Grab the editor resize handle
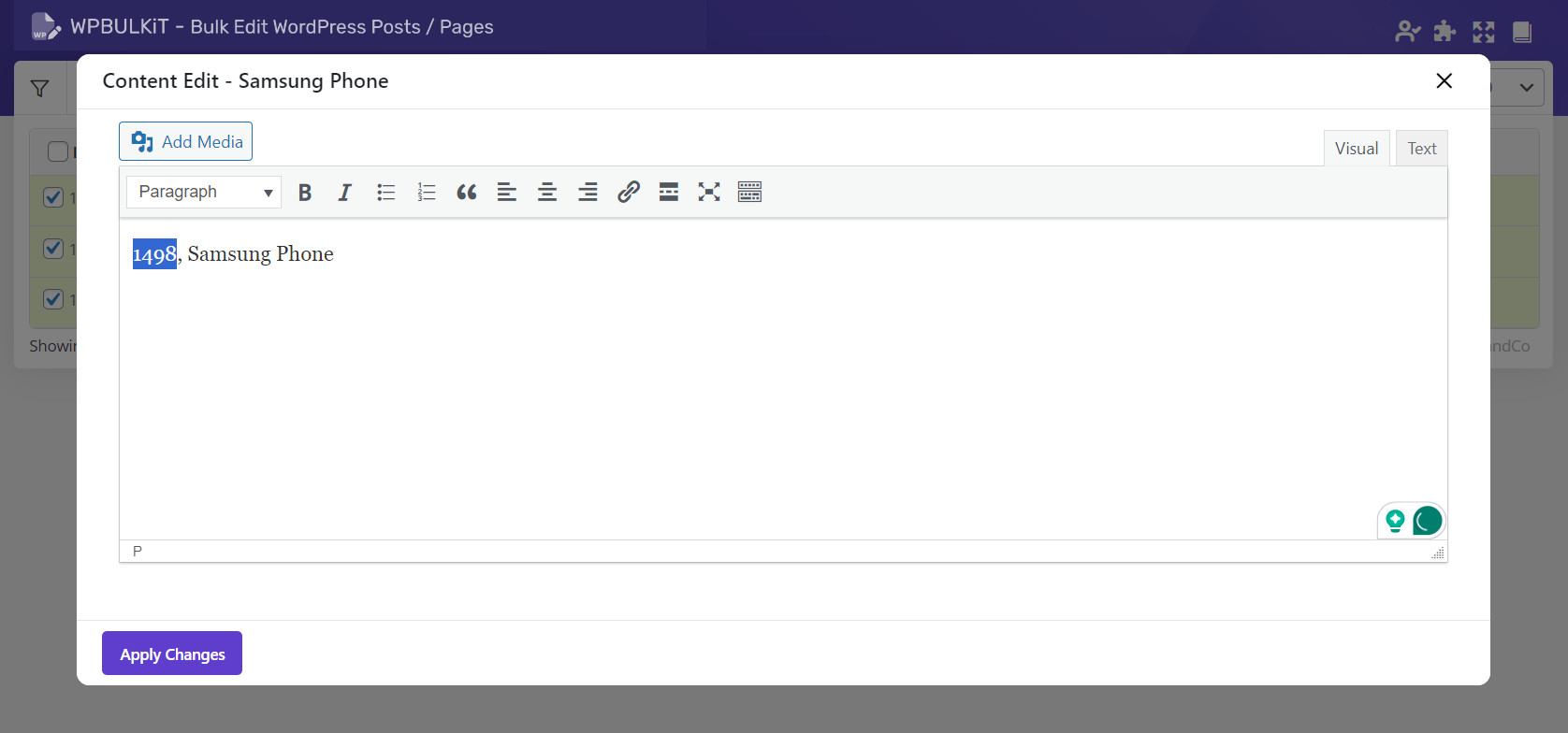Image resolution: width=1568 pixels, height=733 pixels. point(1438,553)
